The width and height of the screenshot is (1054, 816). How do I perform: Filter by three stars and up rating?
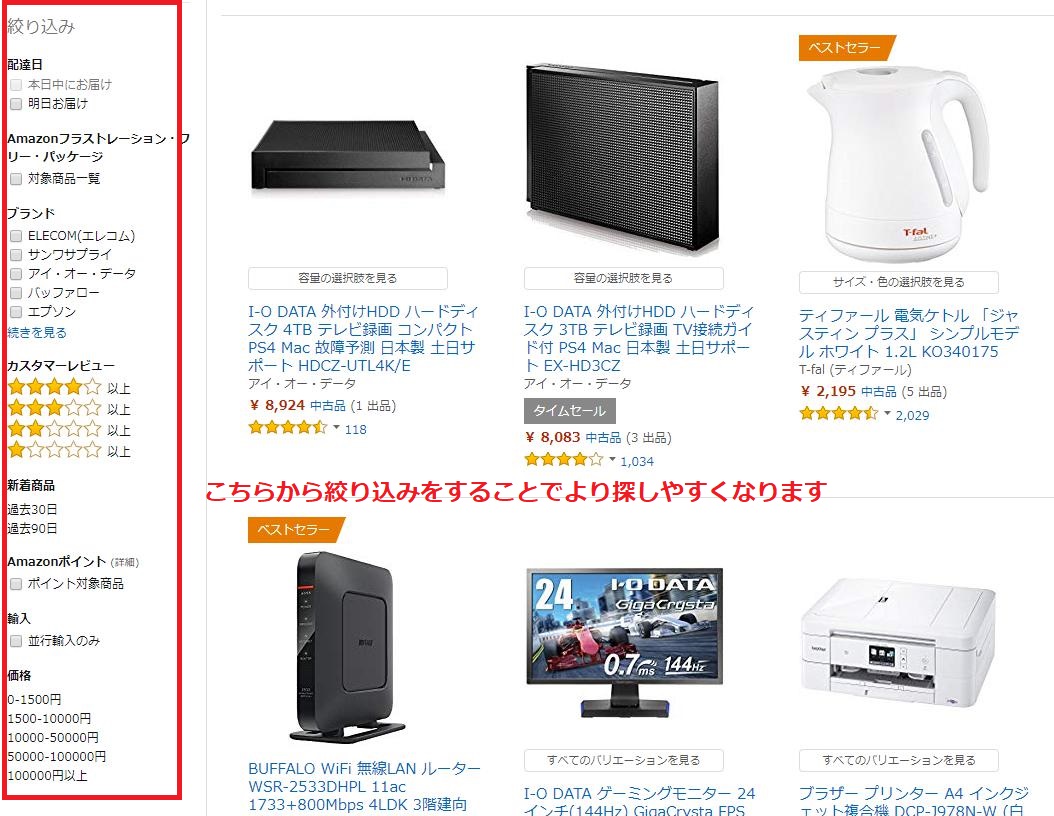click(69, 408)
